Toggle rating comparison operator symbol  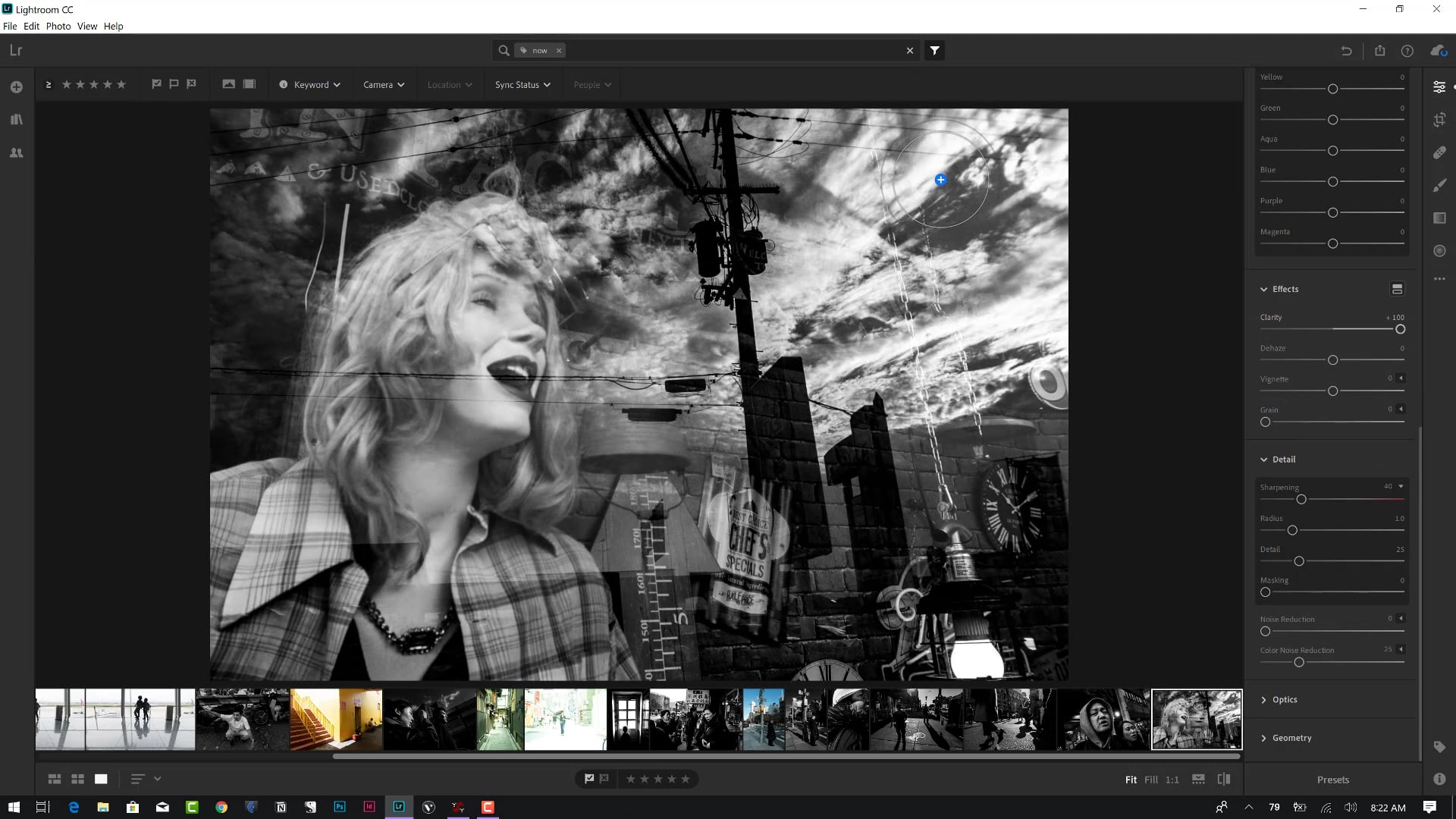pos(49,85)
